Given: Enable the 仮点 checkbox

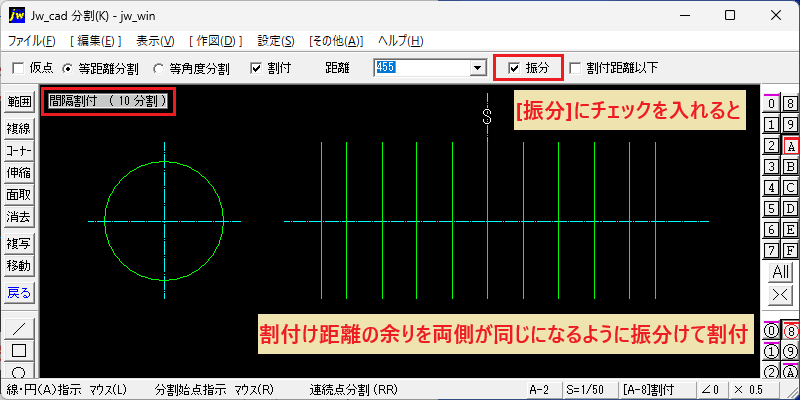Looking at the screenshot, I should (x=18, y=68).
